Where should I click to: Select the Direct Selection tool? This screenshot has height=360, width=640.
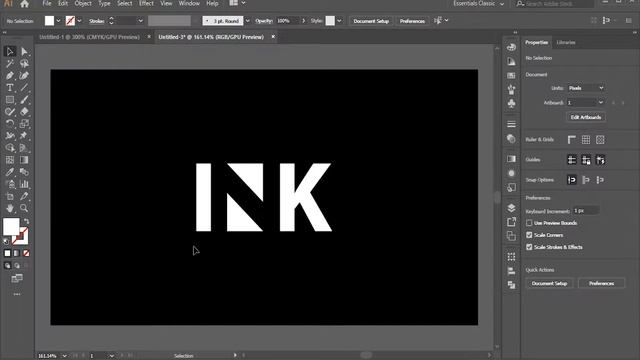[x=24, y=51]
